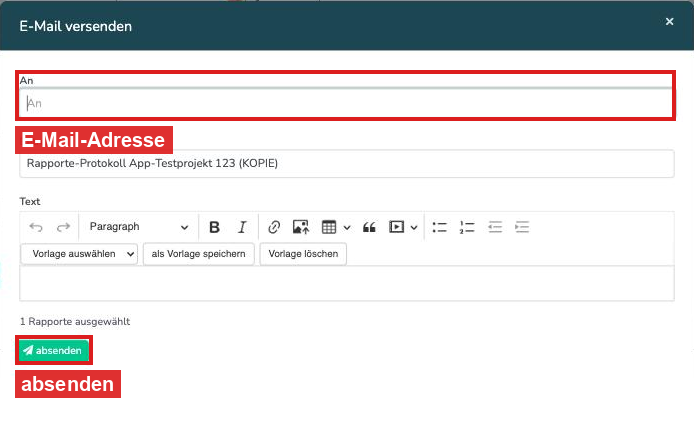Send the email with the absenden button

click(x=54, y=350)
